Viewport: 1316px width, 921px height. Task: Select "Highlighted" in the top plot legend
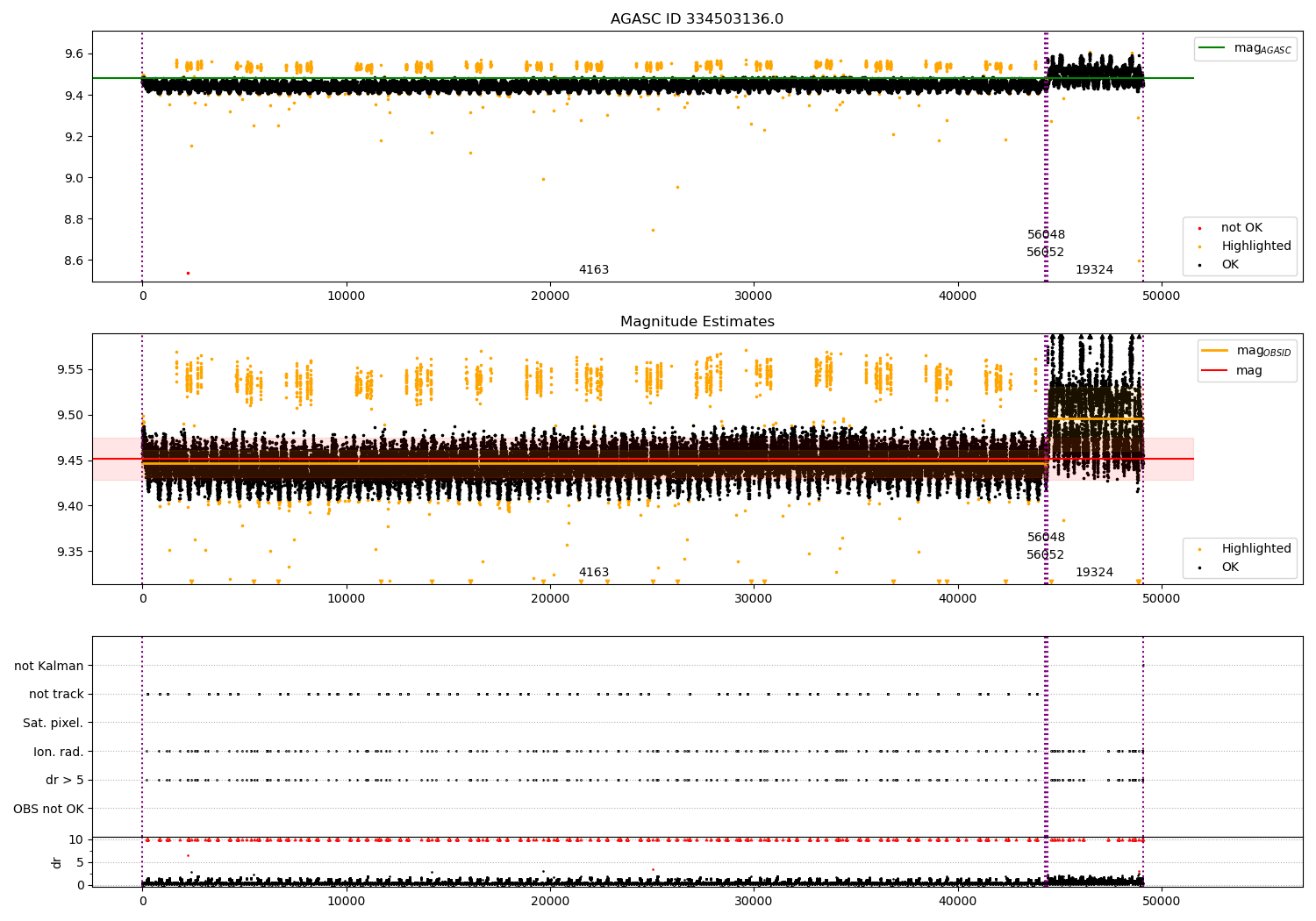[x=1256, y=246]
